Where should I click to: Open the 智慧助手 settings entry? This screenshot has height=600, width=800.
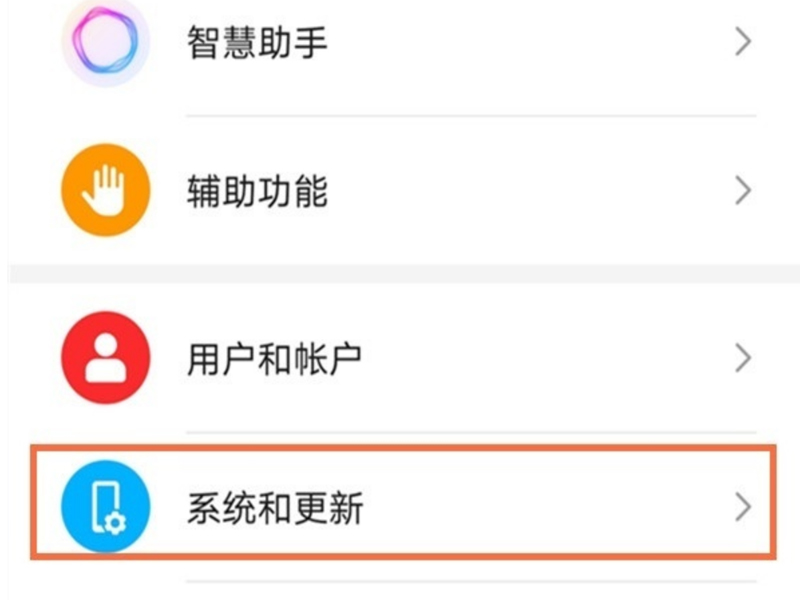coord(400,43)
